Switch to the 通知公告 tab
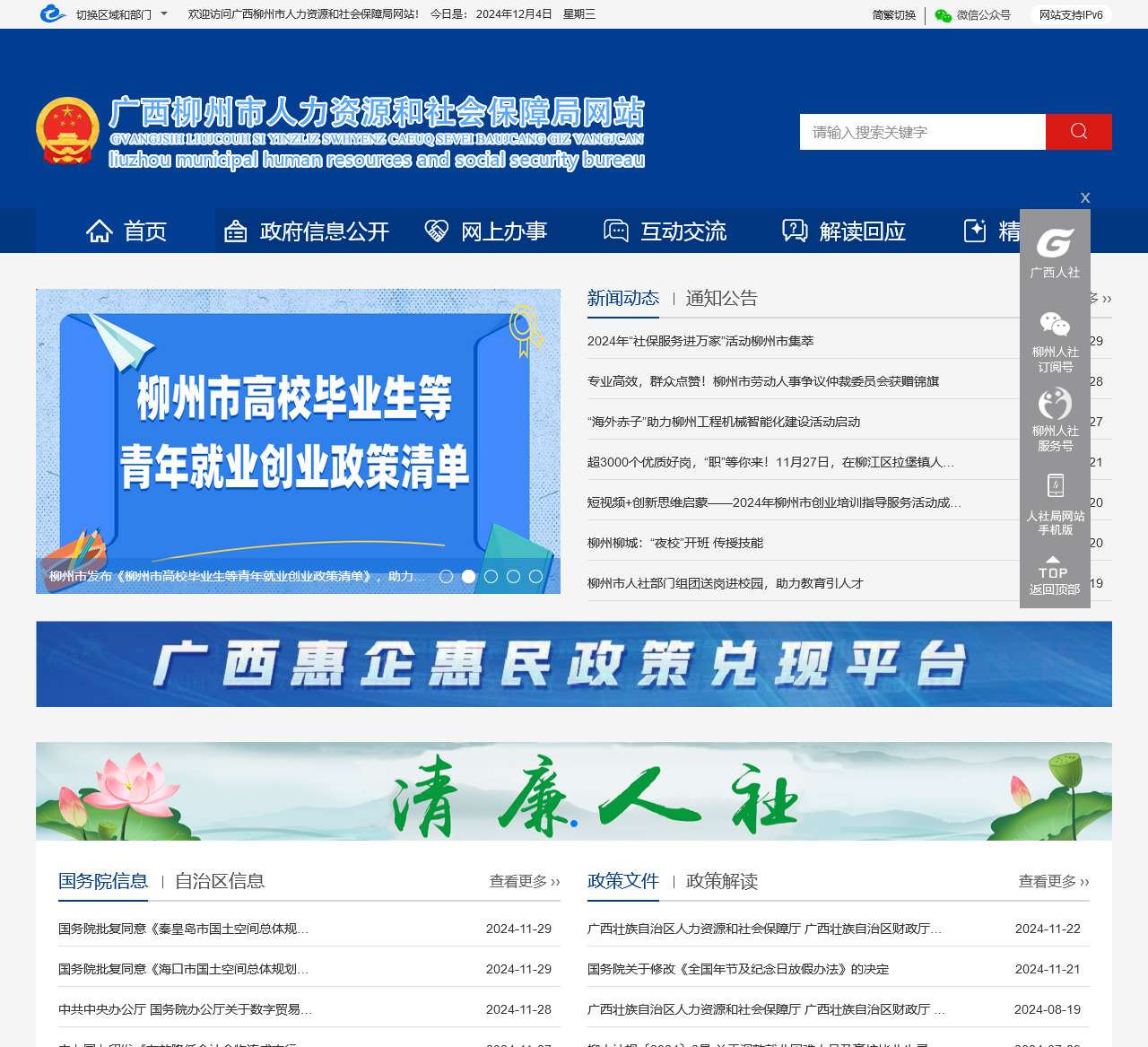1148x1047 pixels. (x=721, y=298)
